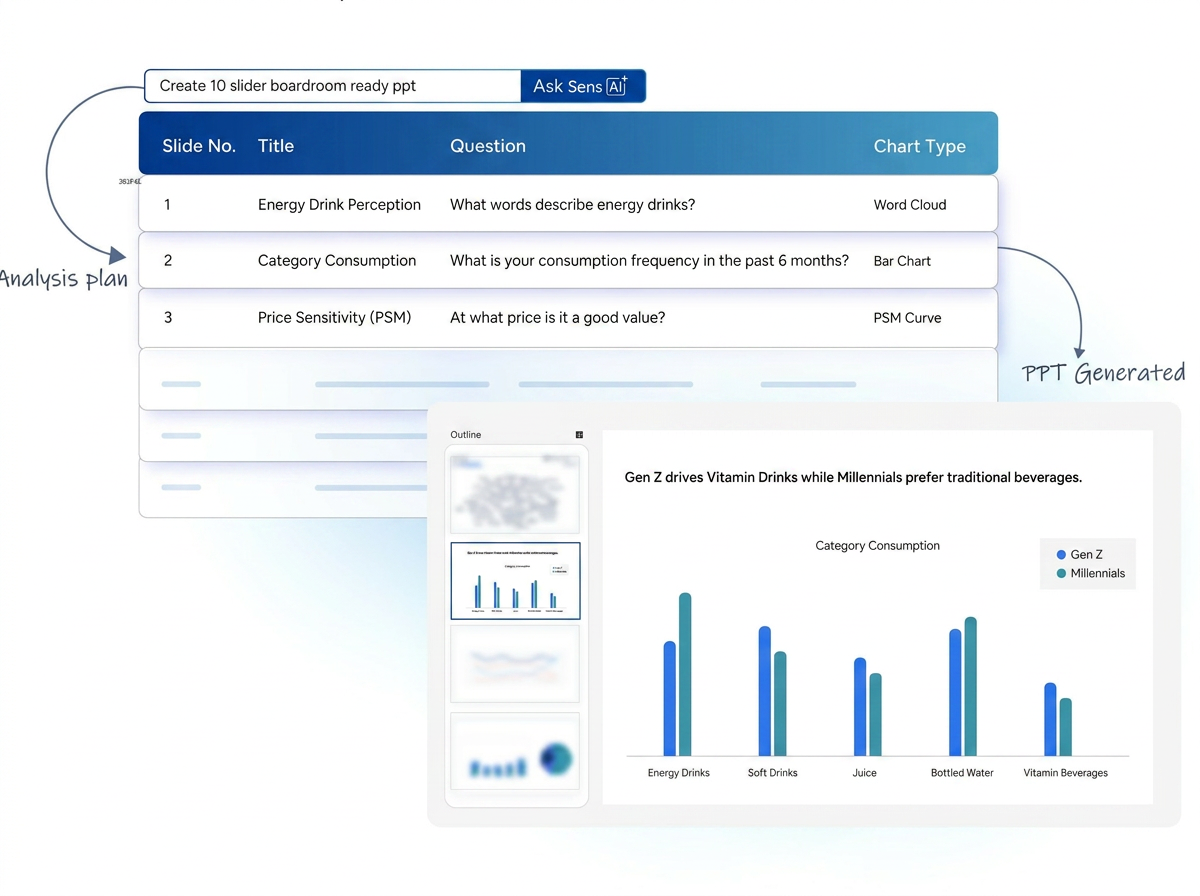
Task: Click the Outline panel layout icon
Action: (x=579, y=435)
